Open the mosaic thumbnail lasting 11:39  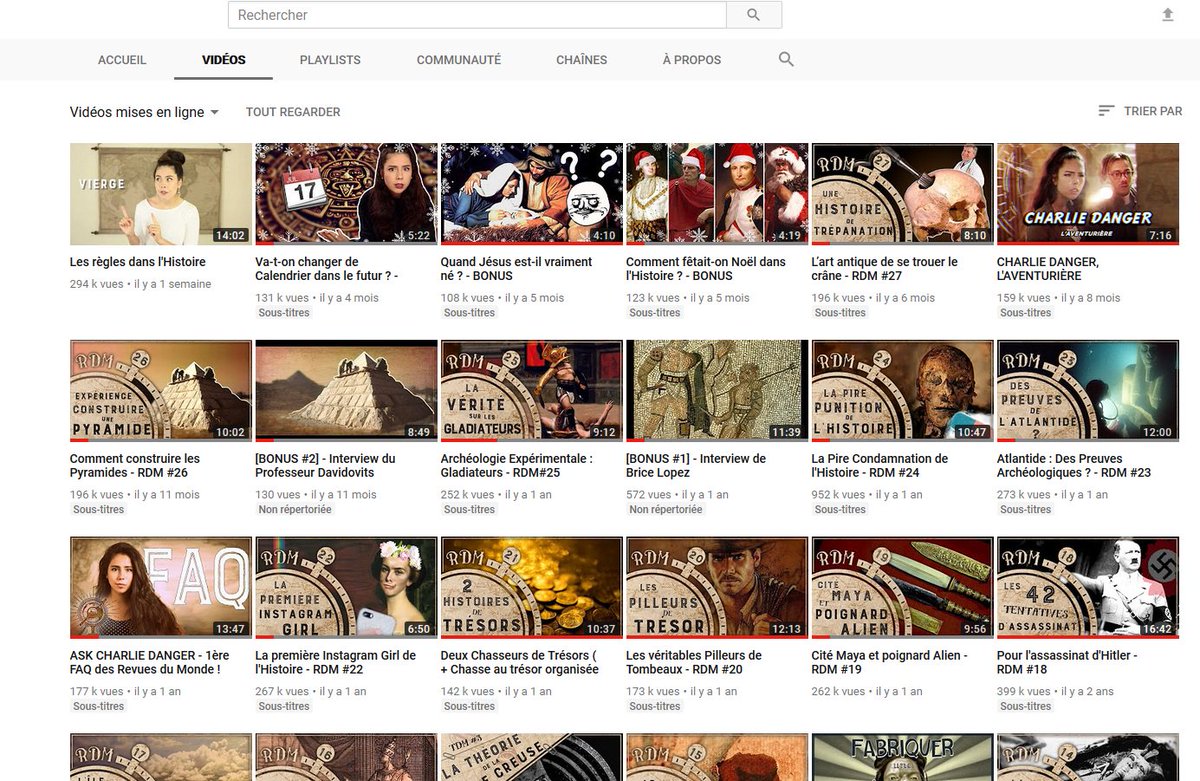(x=717, y=391)
